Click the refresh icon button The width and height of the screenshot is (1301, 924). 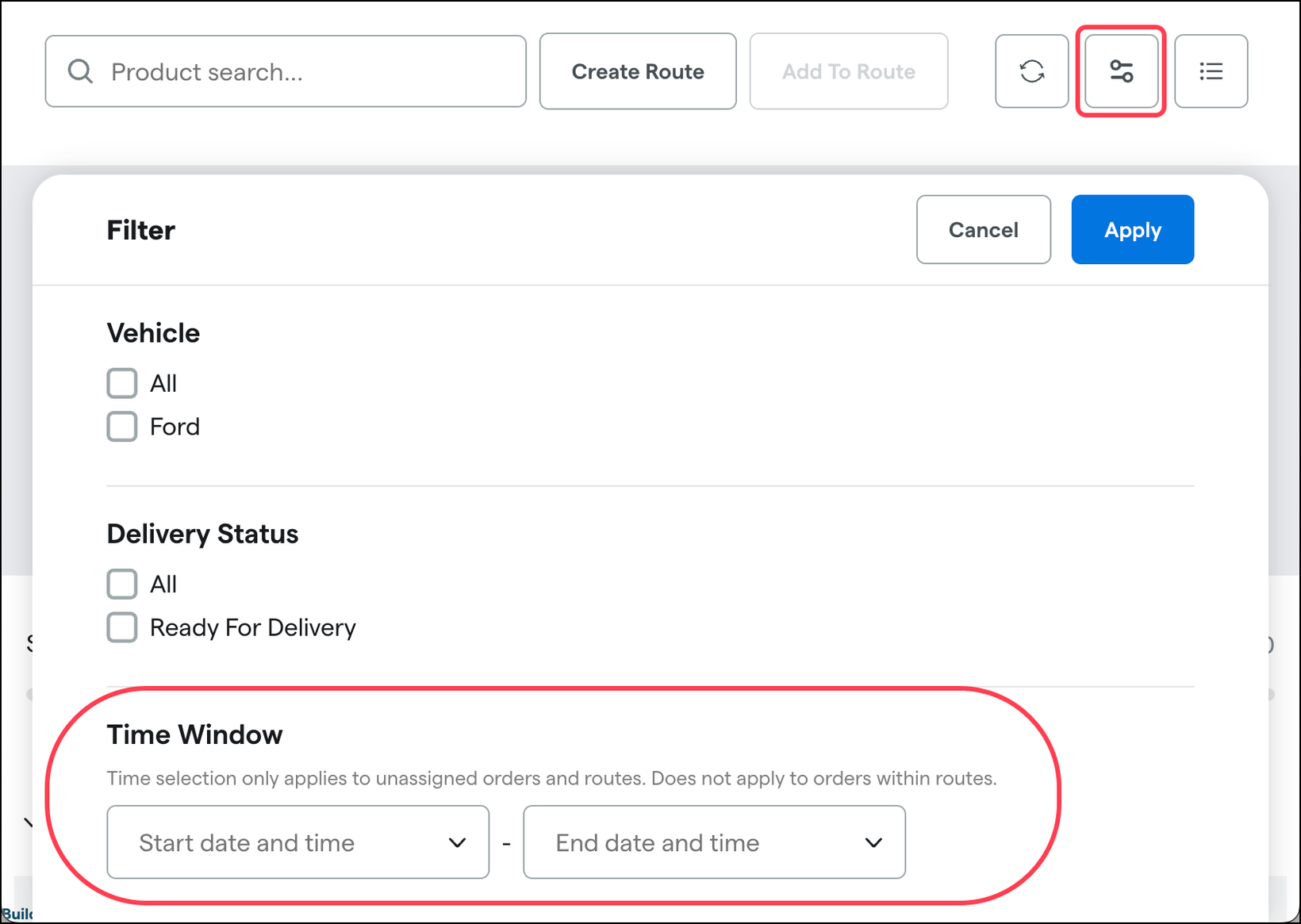(1031, 71)
